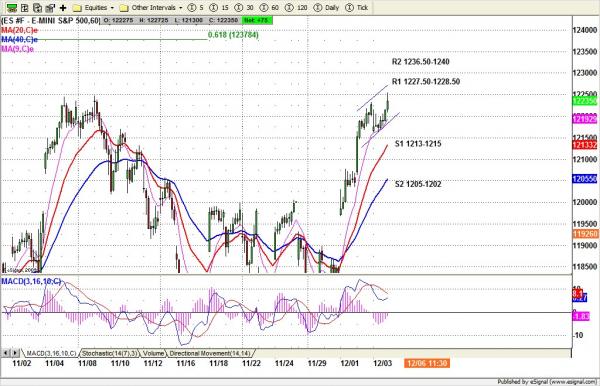600x386 pixels.
Task: Click the MA(20,C)e study label
Action: (20, 30)
